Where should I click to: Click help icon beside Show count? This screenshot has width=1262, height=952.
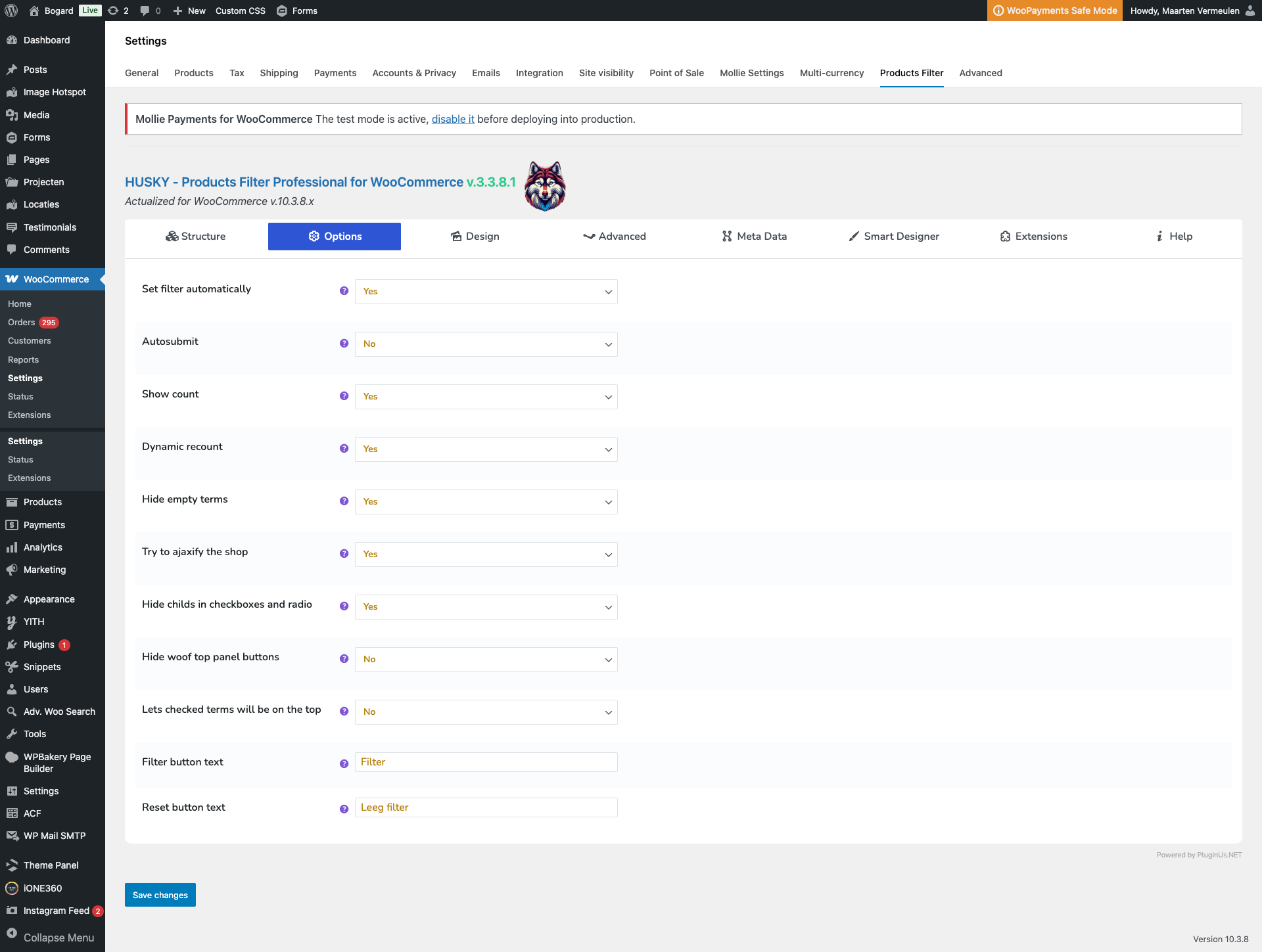(x=344, y=396)
